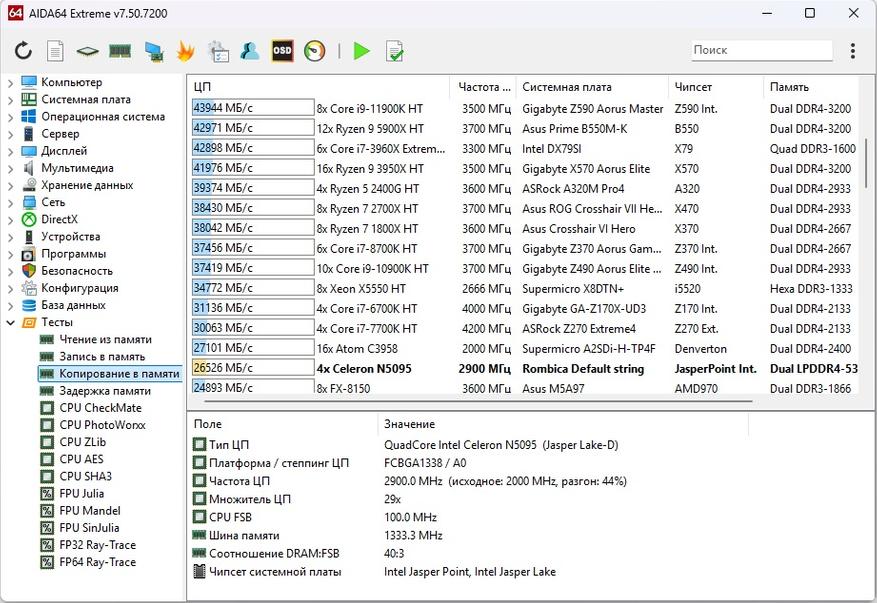
Task: Expand the Мультимедиа tree node
Action: point(10,169)
